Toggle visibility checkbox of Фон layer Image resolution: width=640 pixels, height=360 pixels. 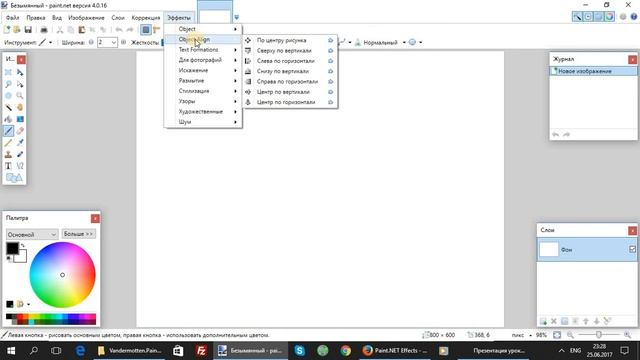[x=632, y=249]
